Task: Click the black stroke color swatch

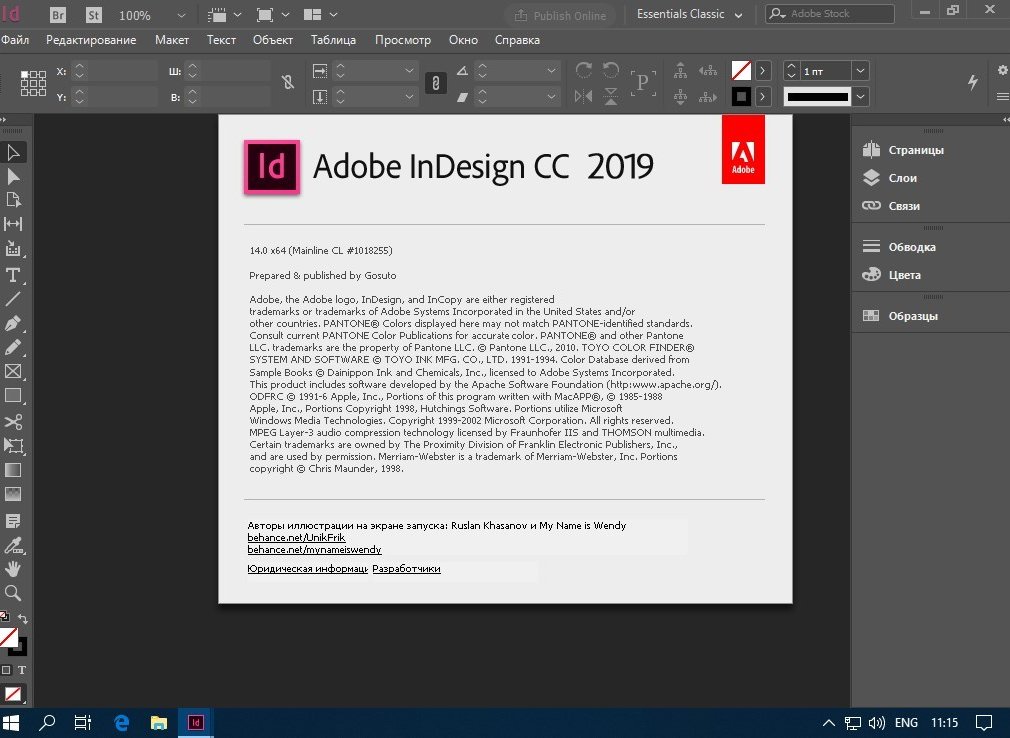Action: (x=741, y=96)
